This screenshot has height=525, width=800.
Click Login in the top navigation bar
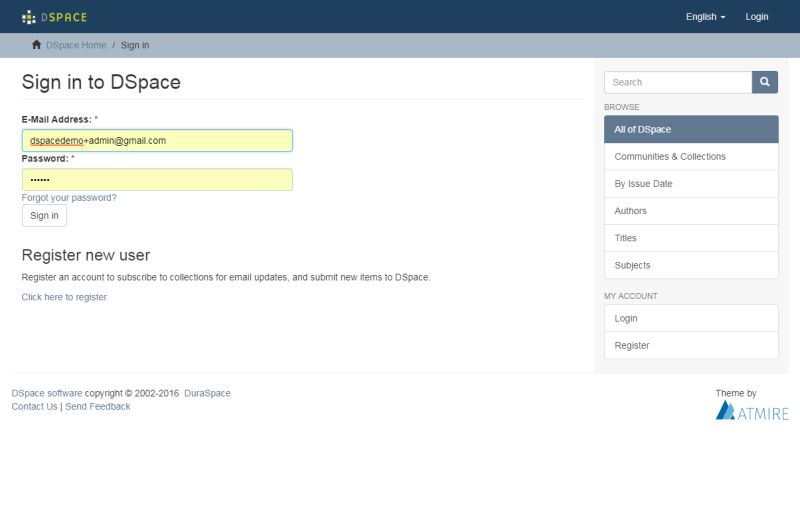click(x=757, y=17)
